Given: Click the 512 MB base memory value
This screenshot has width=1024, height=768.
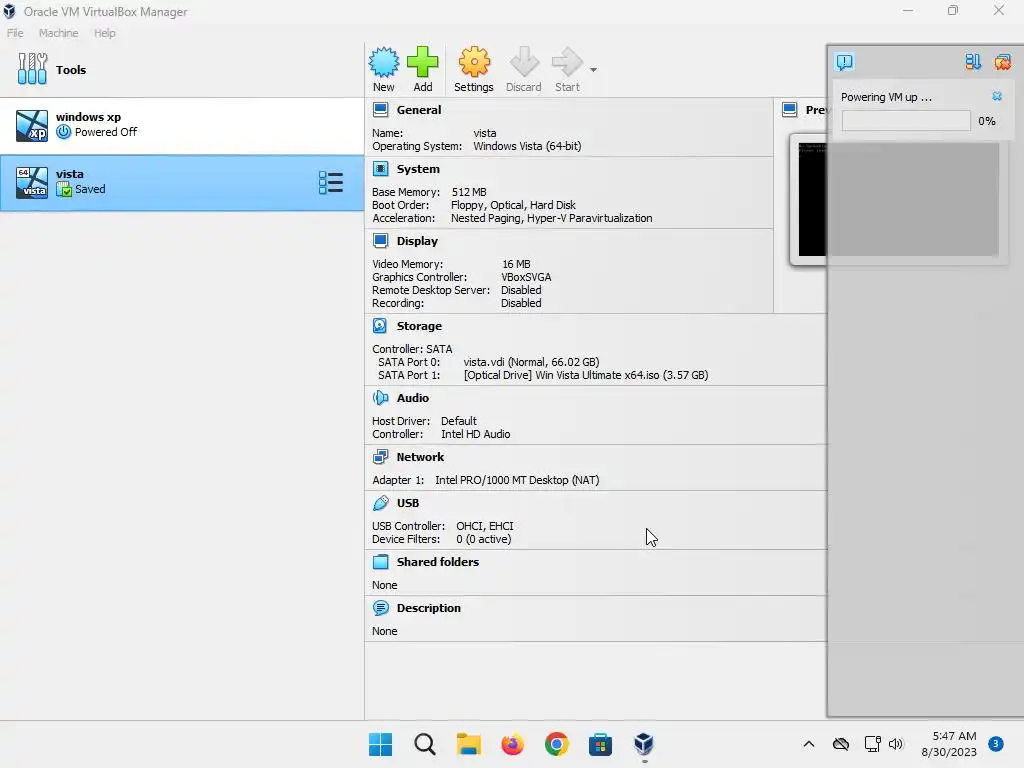Looking at the screenshot, I should pyautogui.click(x=469, y=192).
